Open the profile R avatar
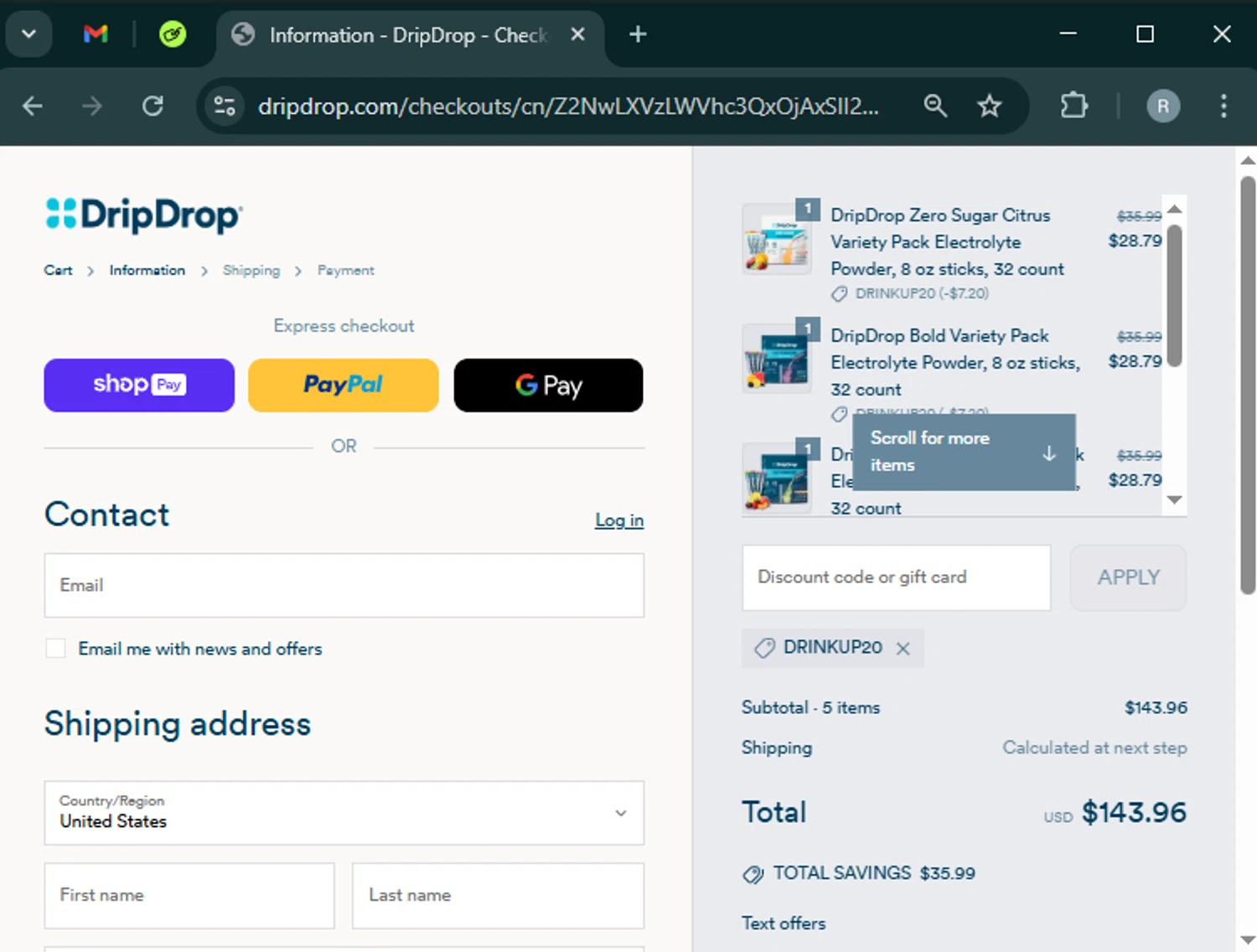1257x952 pixels. [1163, 106]
